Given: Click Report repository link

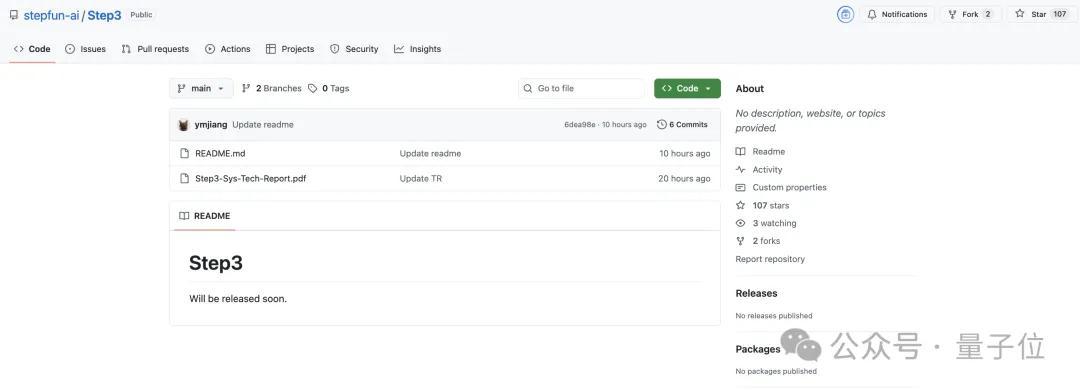Looking at the screenshot, I should (770, 259).
